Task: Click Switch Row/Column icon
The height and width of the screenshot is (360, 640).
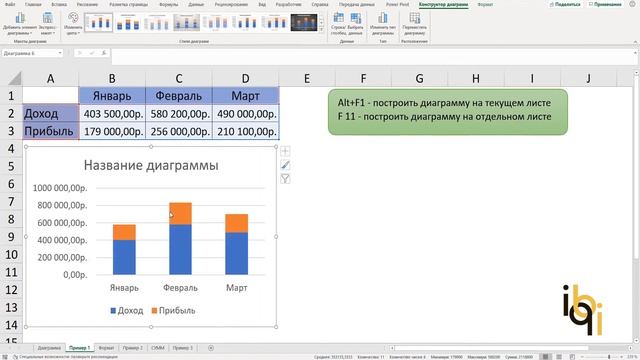Action: 338,24
